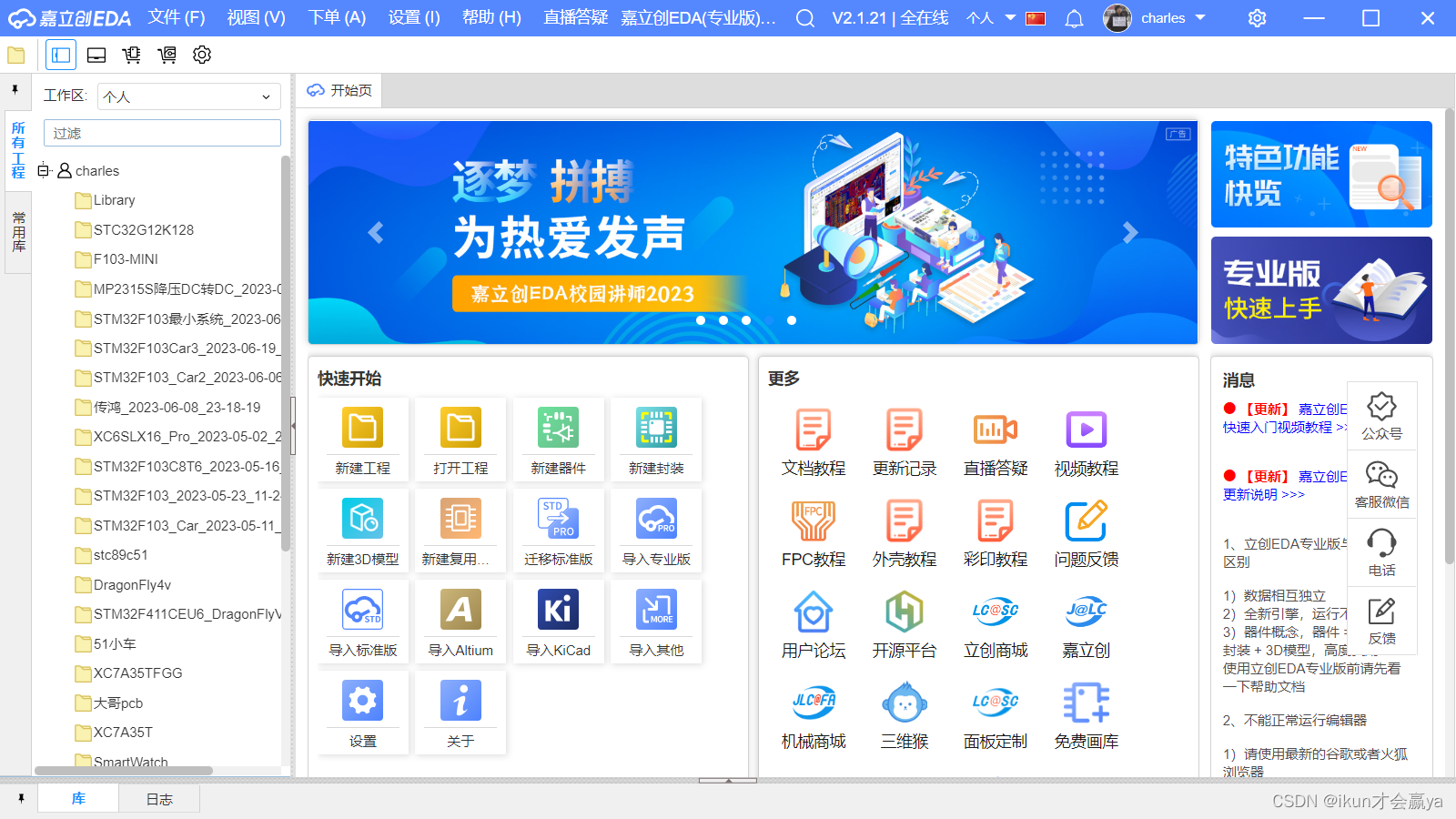This screenshot has height=819, width=1456.
Task: Click the 导入KiCad icon
Action: [558, 610]
